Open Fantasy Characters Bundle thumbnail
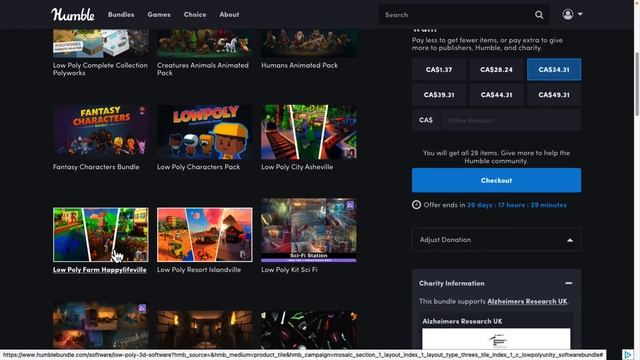 pyautogui.click(x=101, y=132)
